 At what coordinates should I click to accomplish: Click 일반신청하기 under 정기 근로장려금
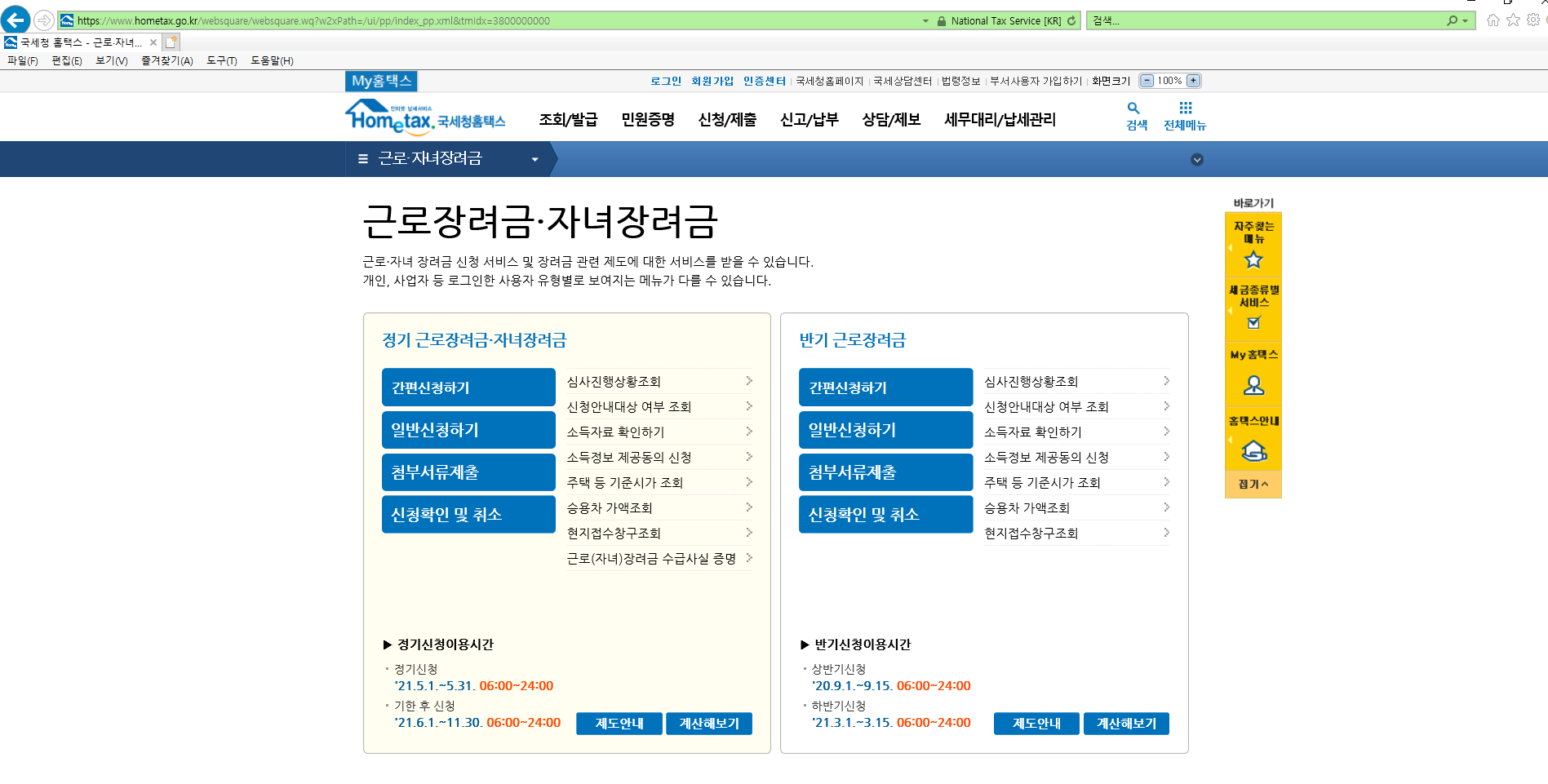pos(468,430)
